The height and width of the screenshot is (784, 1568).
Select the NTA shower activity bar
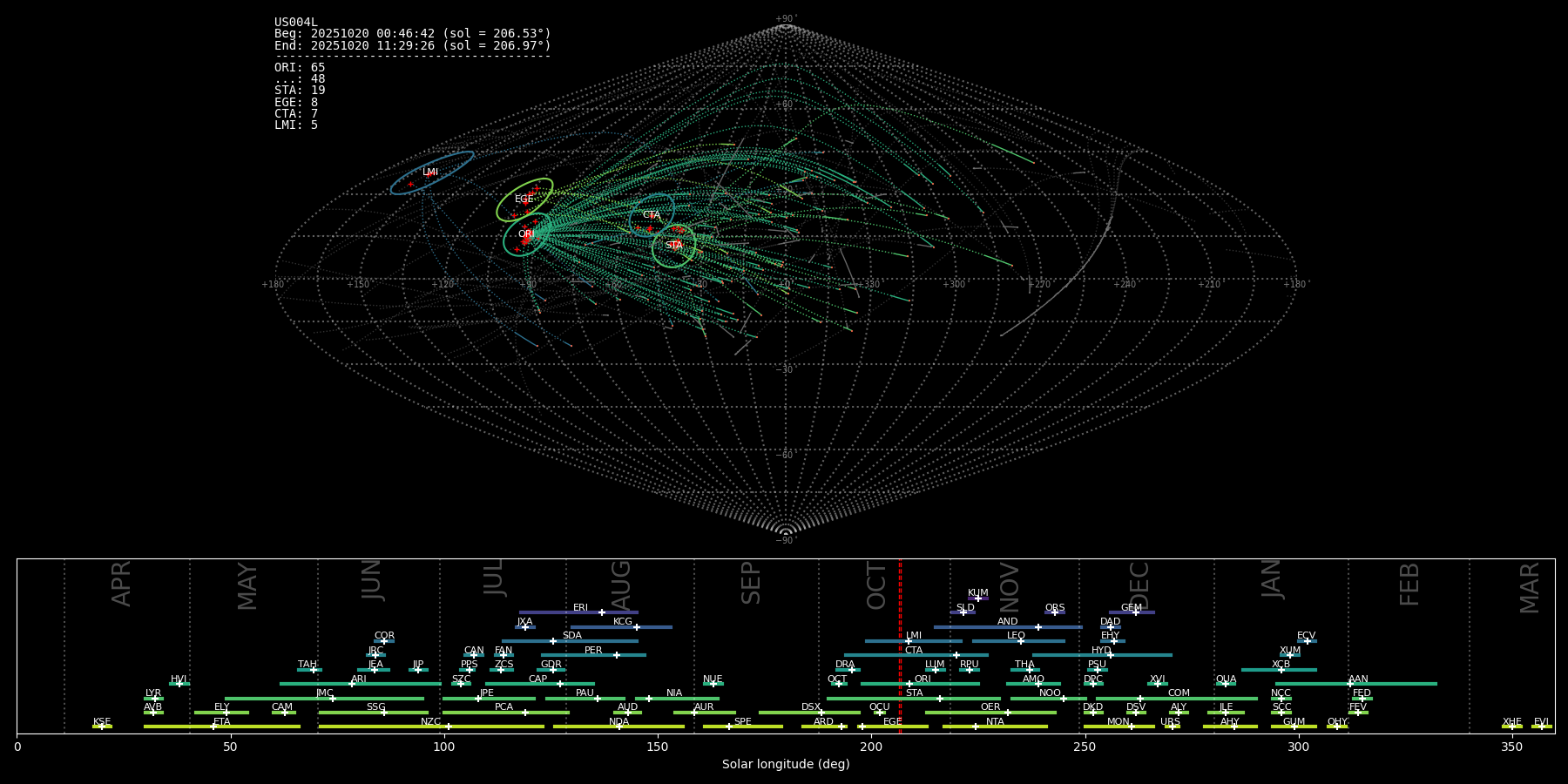coord(995,727)
